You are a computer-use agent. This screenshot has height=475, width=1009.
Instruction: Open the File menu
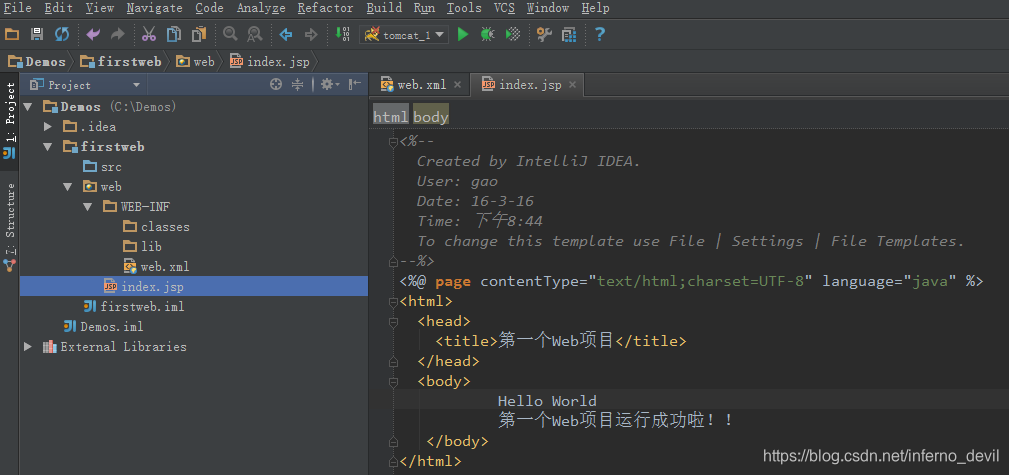[x=17, y=8]
